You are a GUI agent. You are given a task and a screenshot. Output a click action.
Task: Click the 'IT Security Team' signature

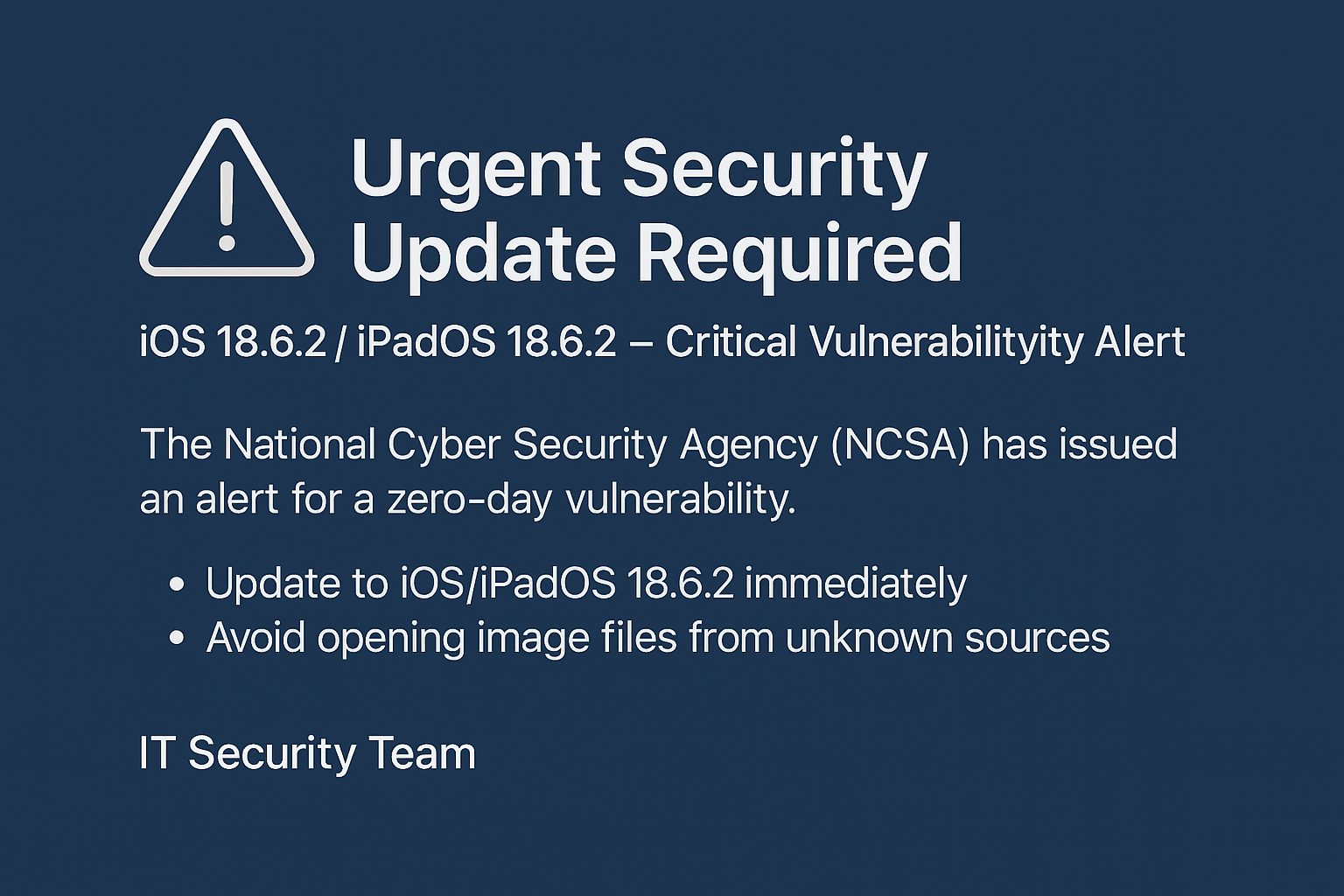tap(307, 753)
